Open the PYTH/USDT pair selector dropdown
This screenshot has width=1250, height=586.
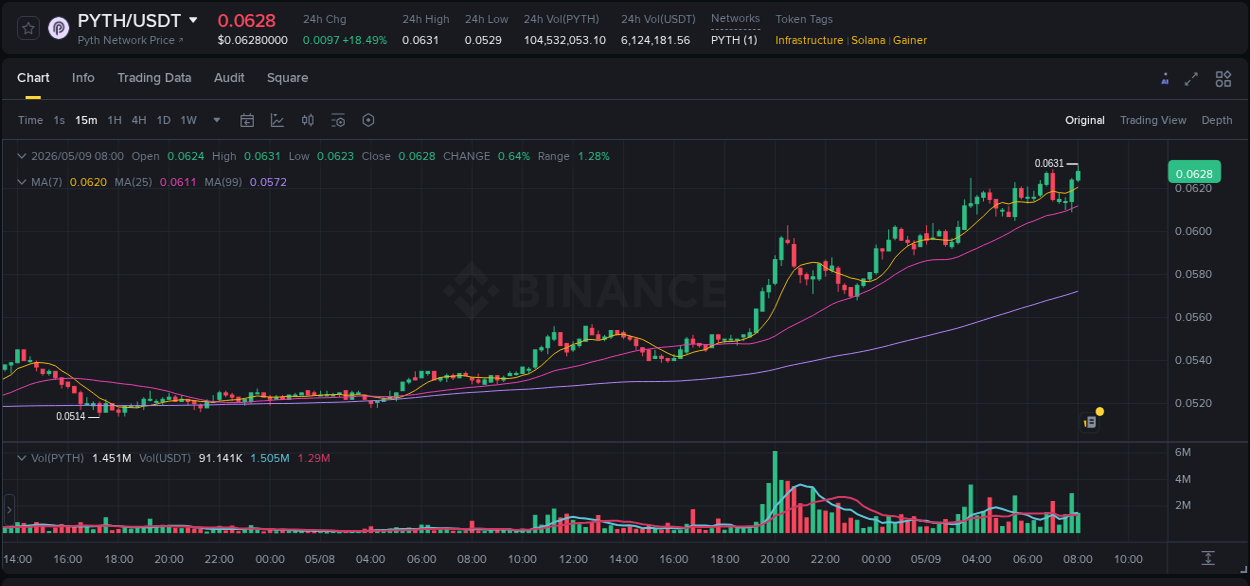coord(193,20)
